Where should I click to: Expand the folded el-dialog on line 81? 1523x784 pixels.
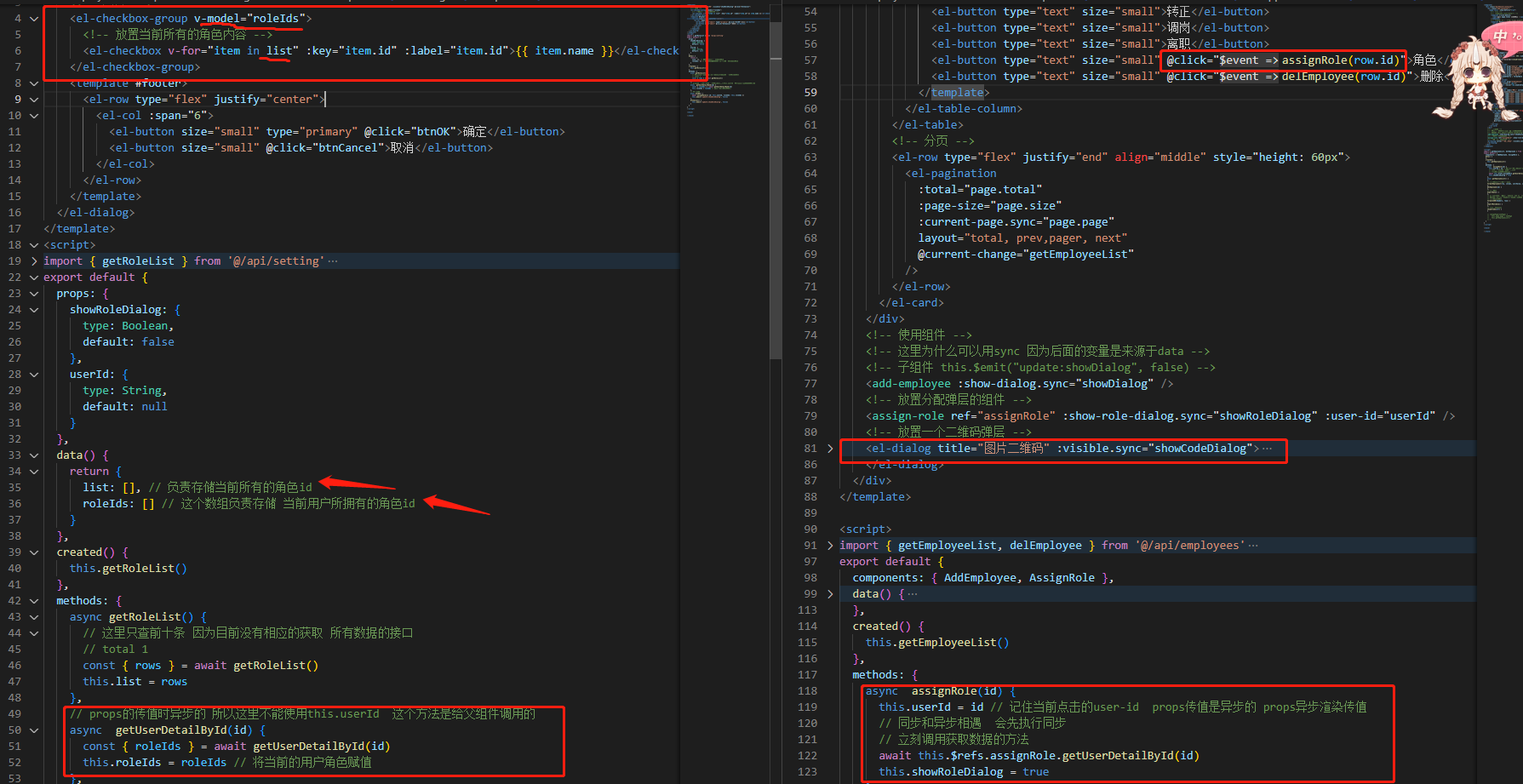click(x=830, y=449)
